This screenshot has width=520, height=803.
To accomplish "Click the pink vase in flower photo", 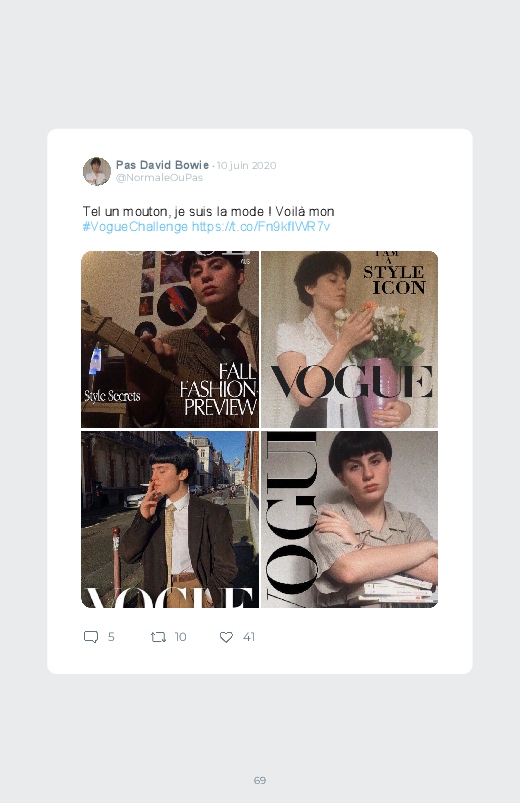I will click(x=381, y=390).
